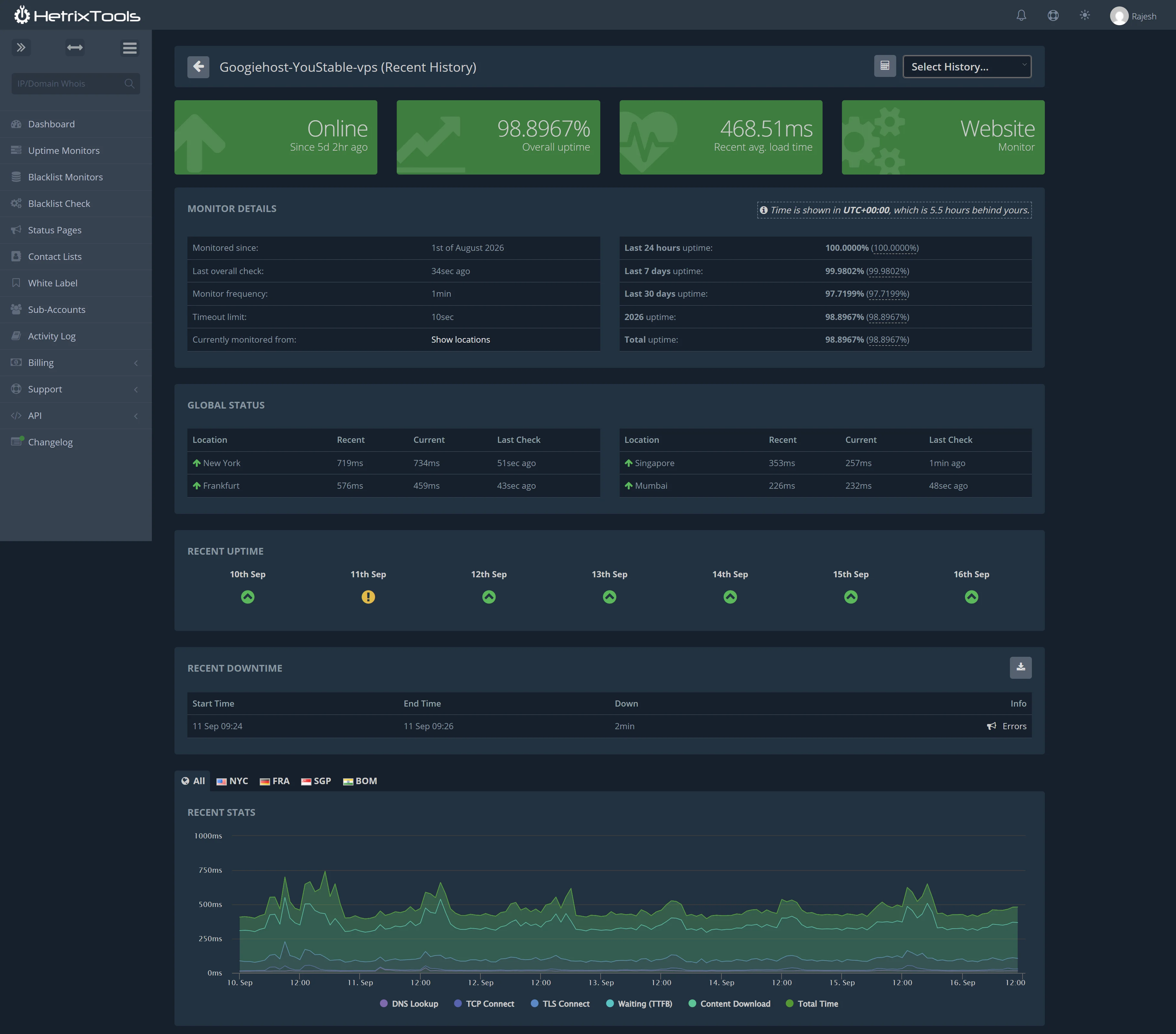The image size is (1176, 1034).
Task: Open the support lifebuoy icon in header
Action: point(1053,16)
